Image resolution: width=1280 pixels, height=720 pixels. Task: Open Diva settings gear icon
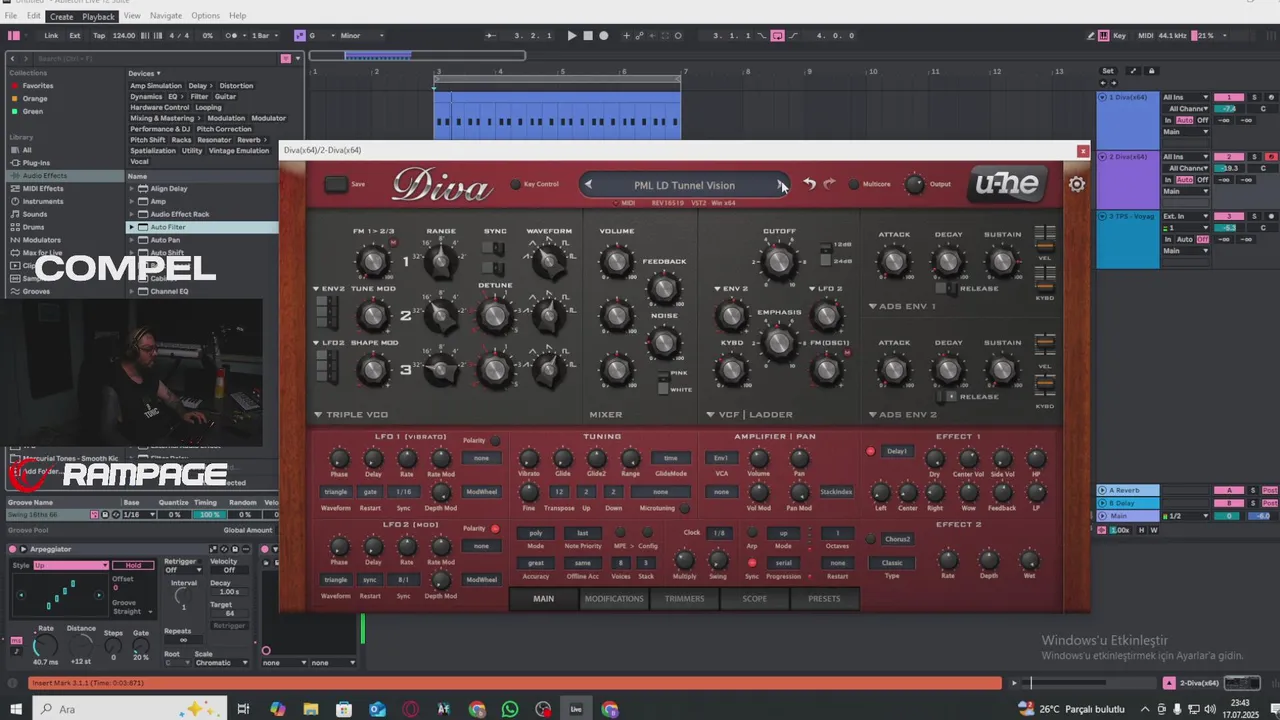tap(1076, 184)
